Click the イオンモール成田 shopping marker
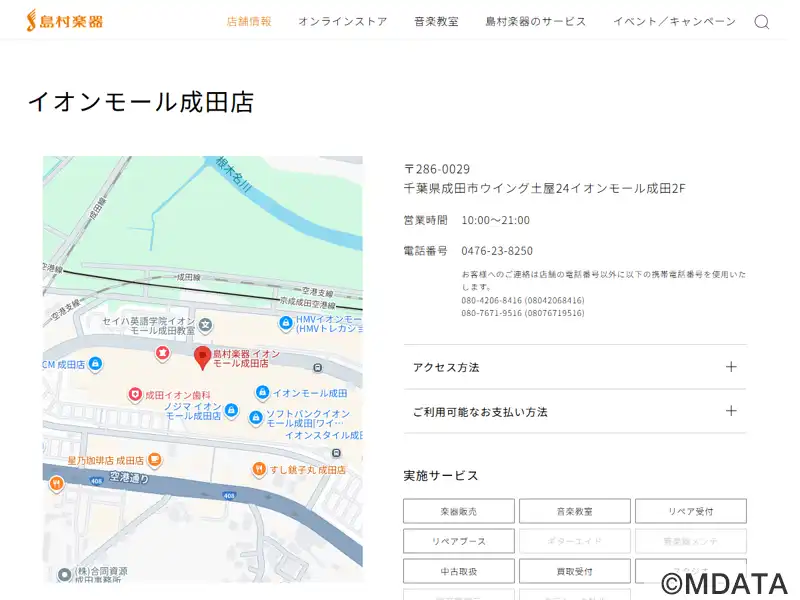The image size is (800, 600). [262, 393]
